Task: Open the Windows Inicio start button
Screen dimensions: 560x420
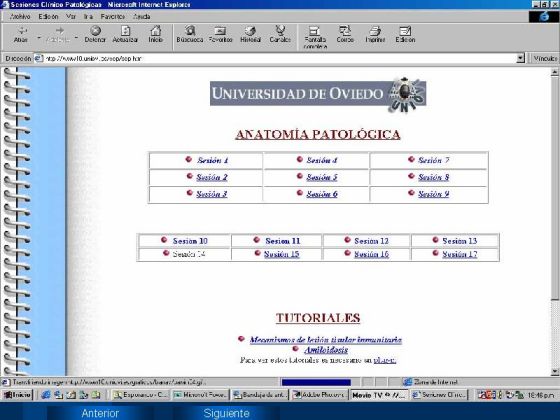Action: coord(17,395)
